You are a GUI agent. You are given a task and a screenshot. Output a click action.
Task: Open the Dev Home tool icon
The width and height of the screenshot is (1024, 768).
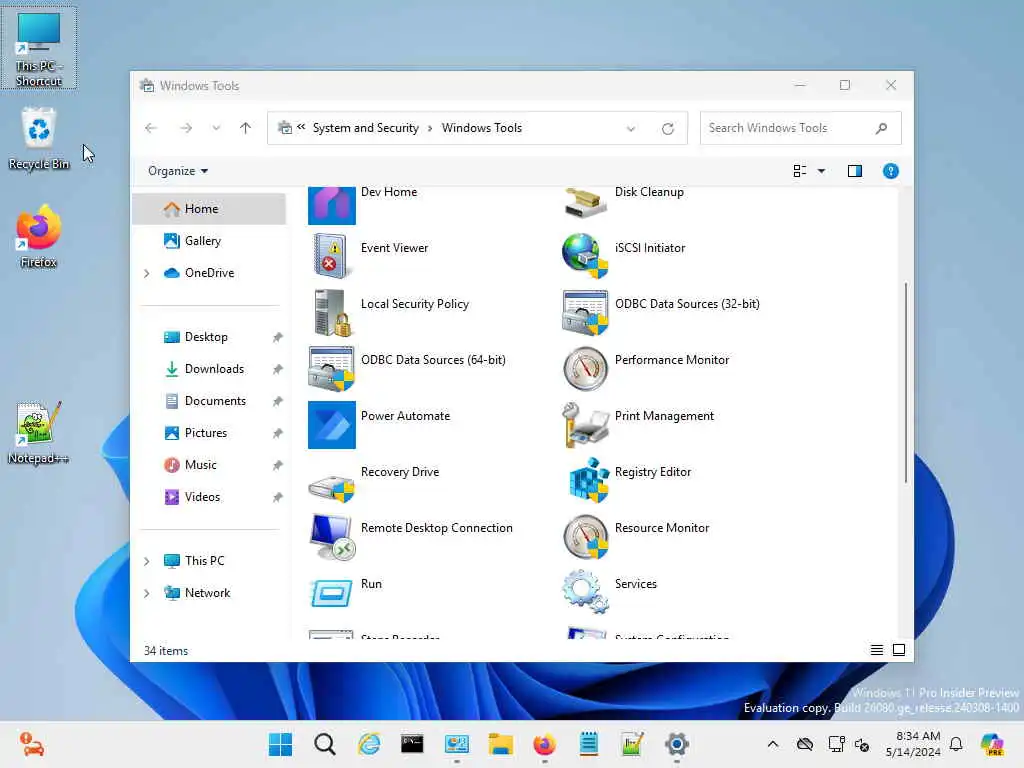click(x=331, y=205)
